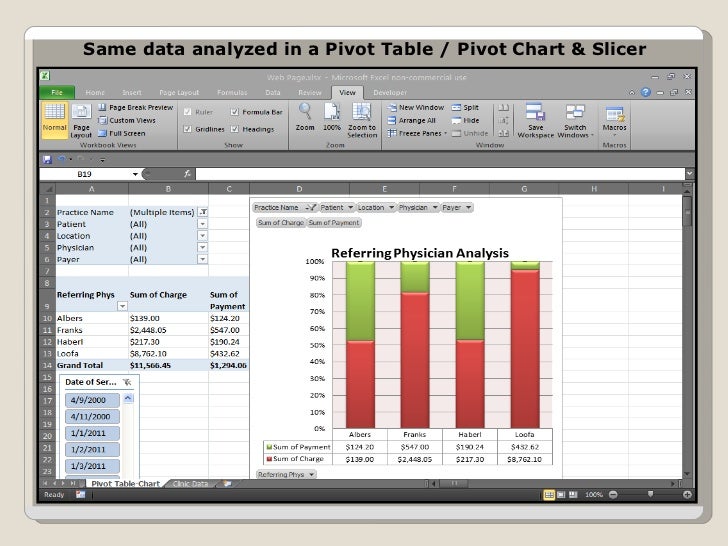Screen dimensions: 728x546
Task: Arrange All windows
Action: pos(412,120)
